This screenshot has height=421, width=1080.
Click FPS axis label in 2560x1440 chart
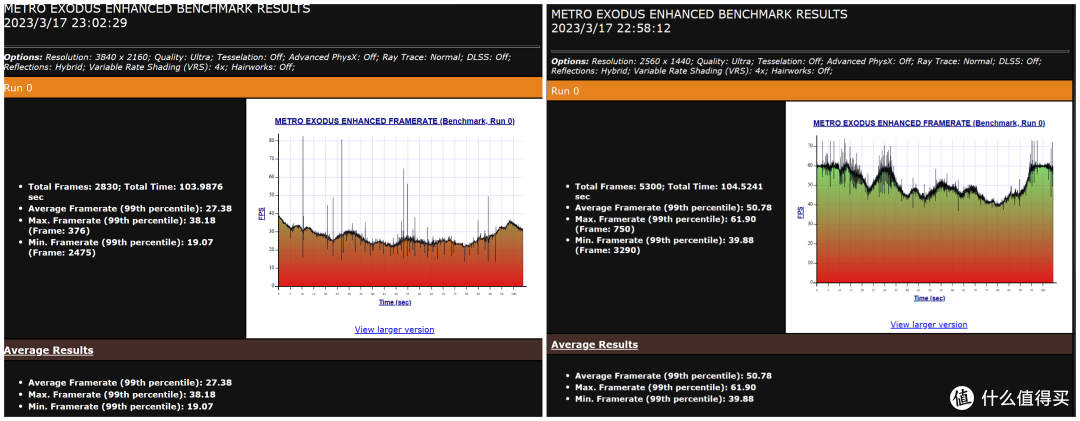(x=801, y=212)
